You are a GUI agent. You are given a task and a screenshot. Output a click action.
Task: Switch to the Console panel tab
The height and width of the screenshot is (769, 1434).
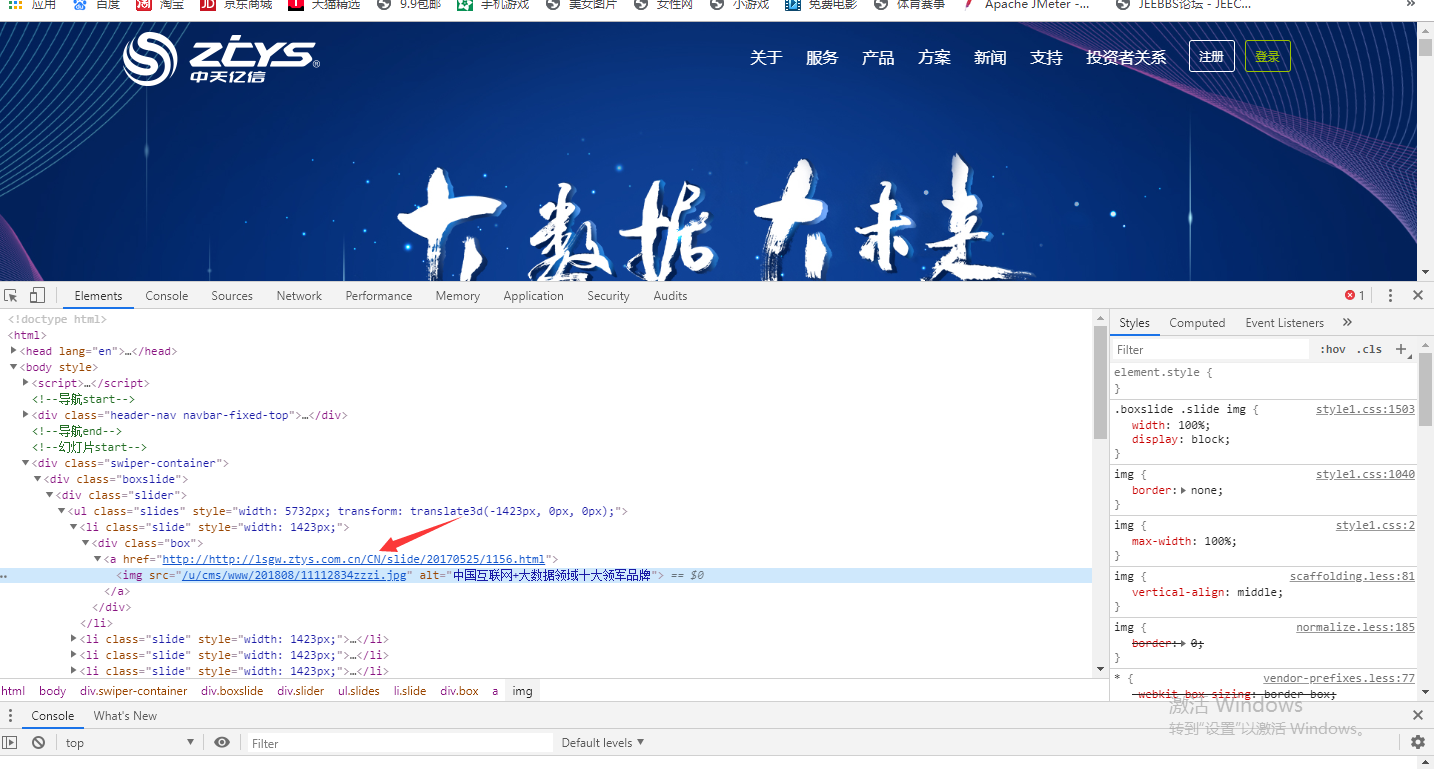167,296
